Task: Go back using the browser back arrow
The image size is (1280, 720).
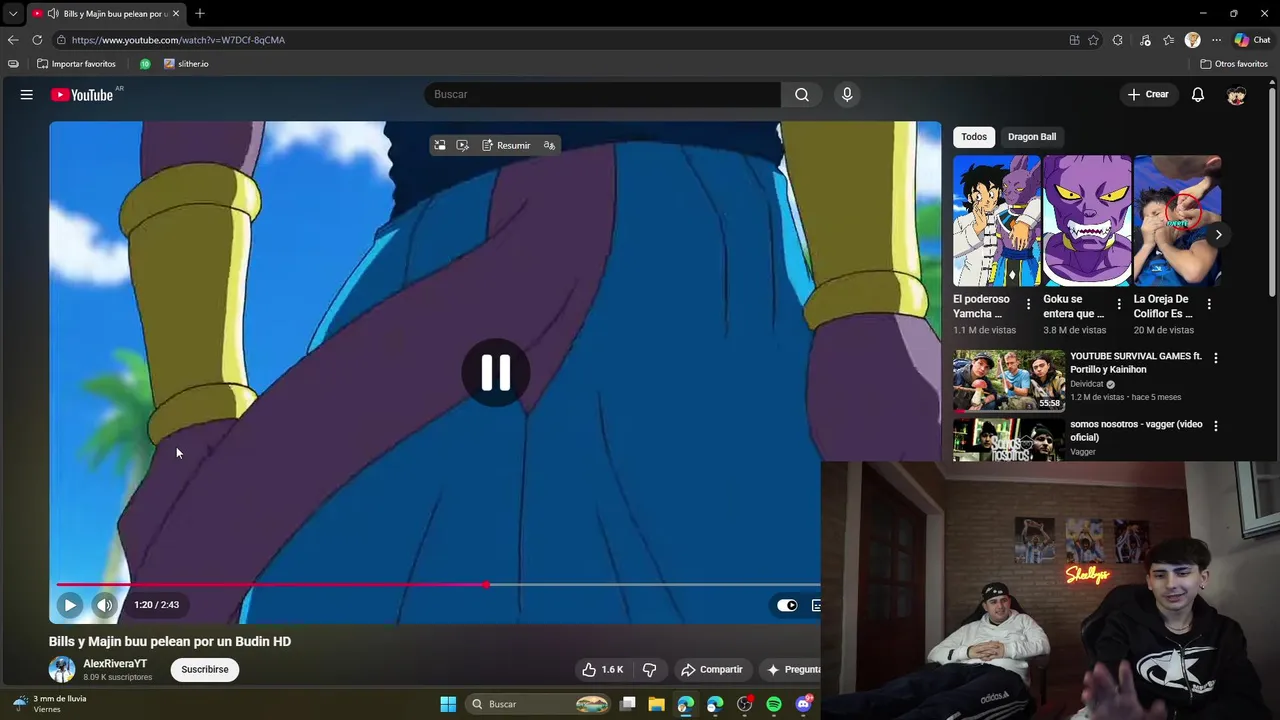Action: pos(13,40)
